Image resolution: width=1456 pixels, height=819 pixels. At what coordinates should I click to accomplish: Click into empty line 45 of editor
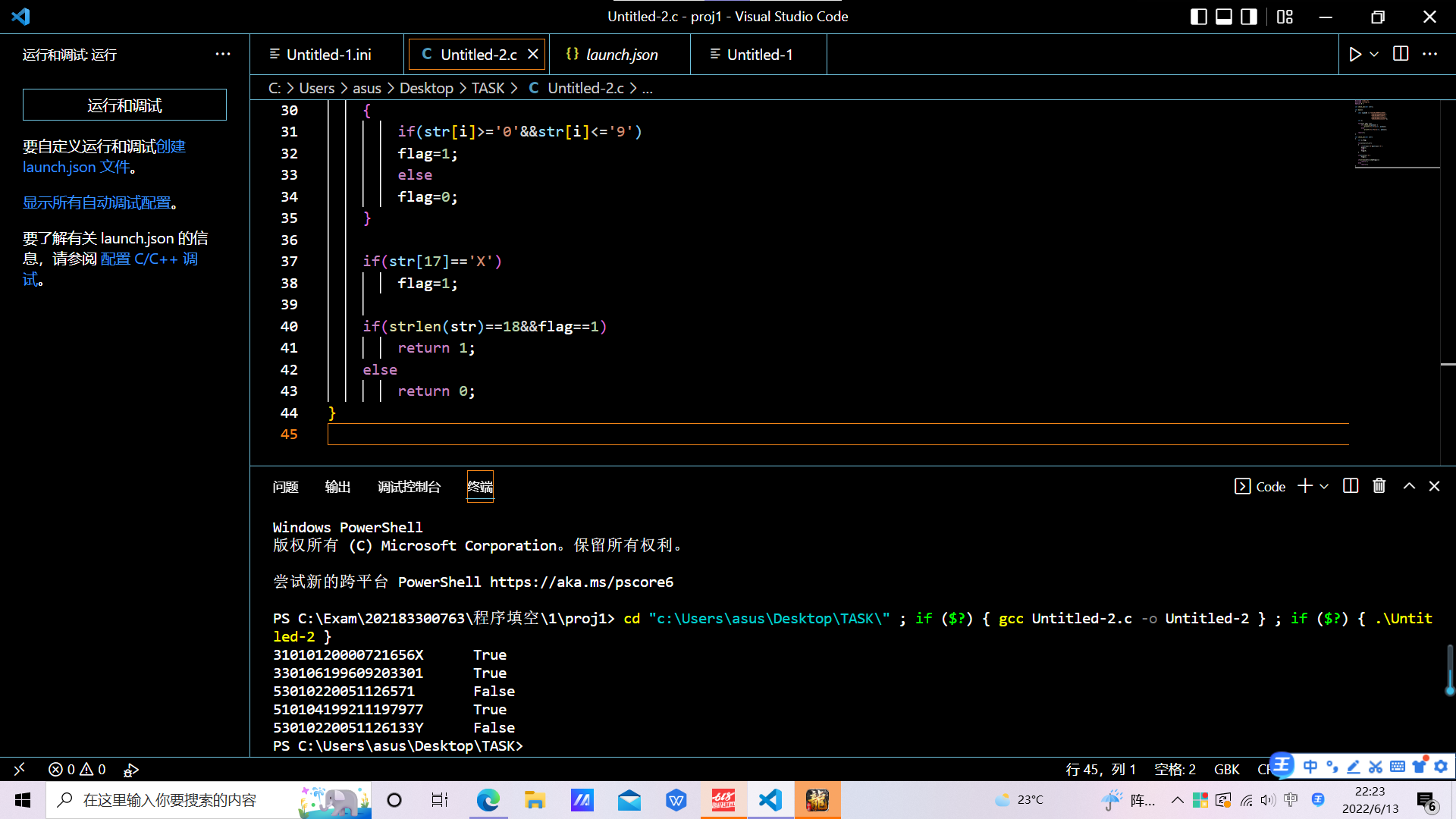[x=838, y=434]
